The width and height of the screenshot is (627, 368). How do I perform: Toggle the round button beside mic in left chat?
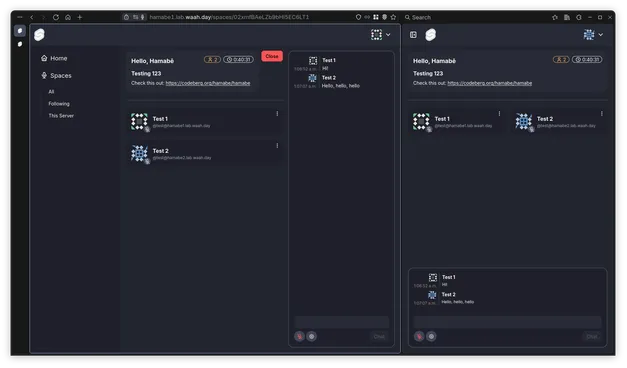(312, 336)
